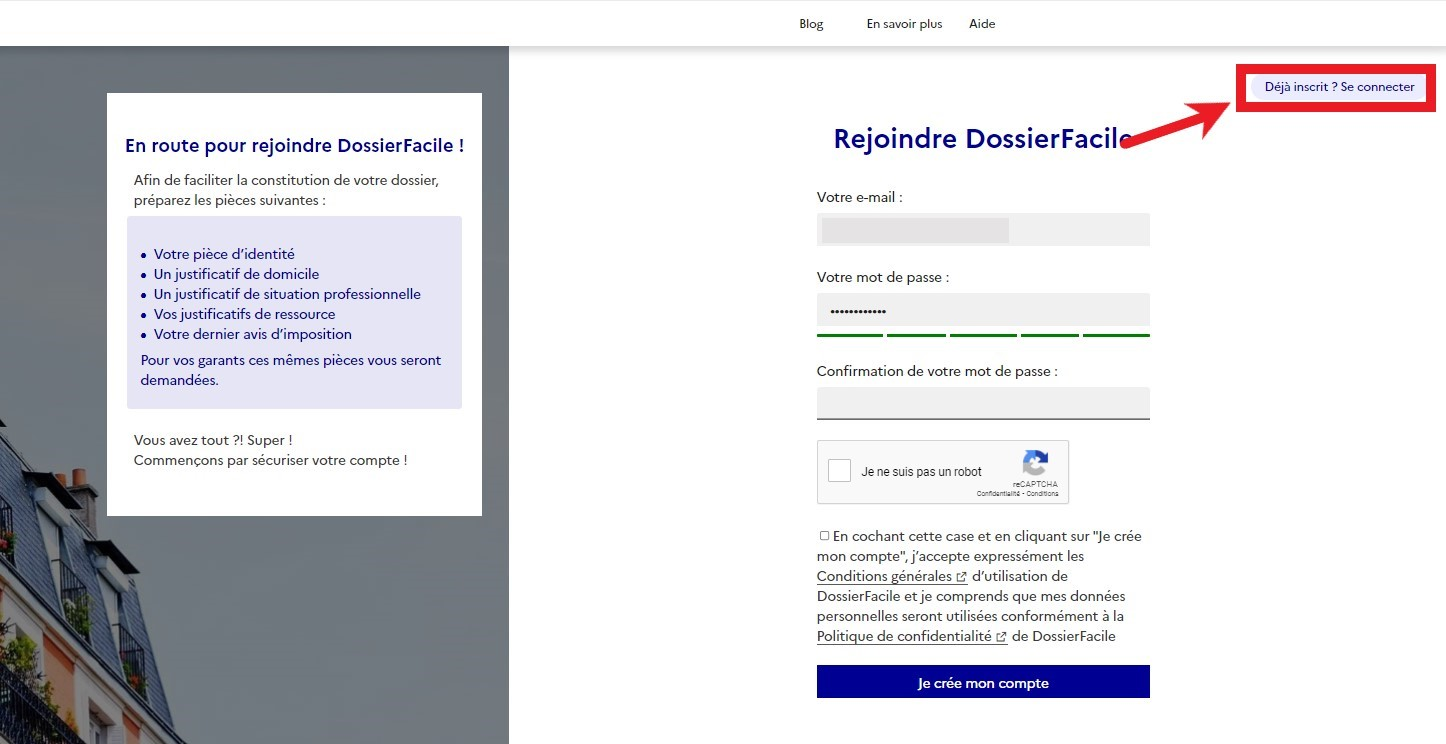Click the reCAPTCHA logo icon
1446x744 pixels.
click(1035, 463)
